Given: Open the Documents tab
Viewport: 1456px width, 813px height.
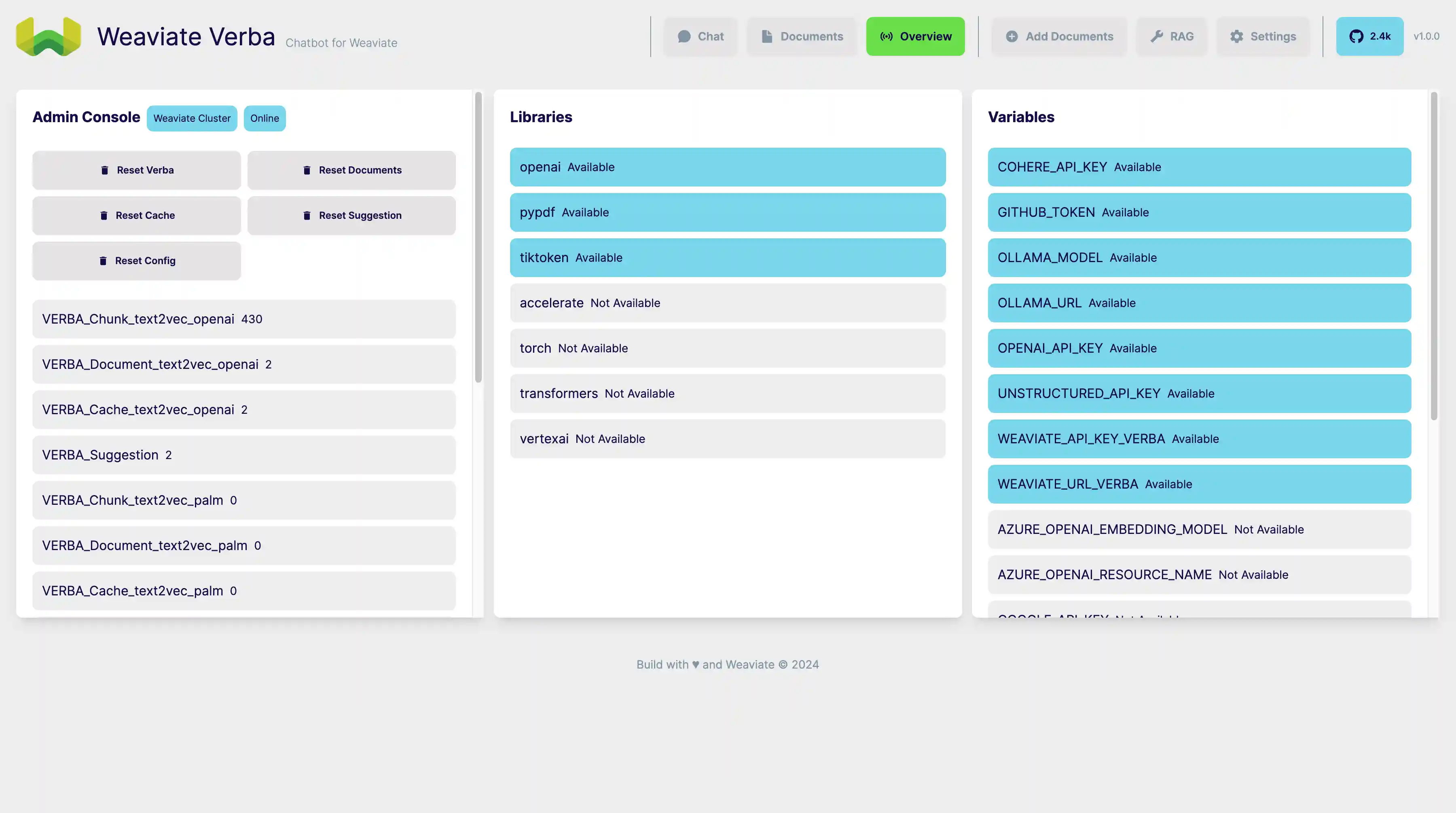Looking at the screenshot, I should click(x=802, y=36).
